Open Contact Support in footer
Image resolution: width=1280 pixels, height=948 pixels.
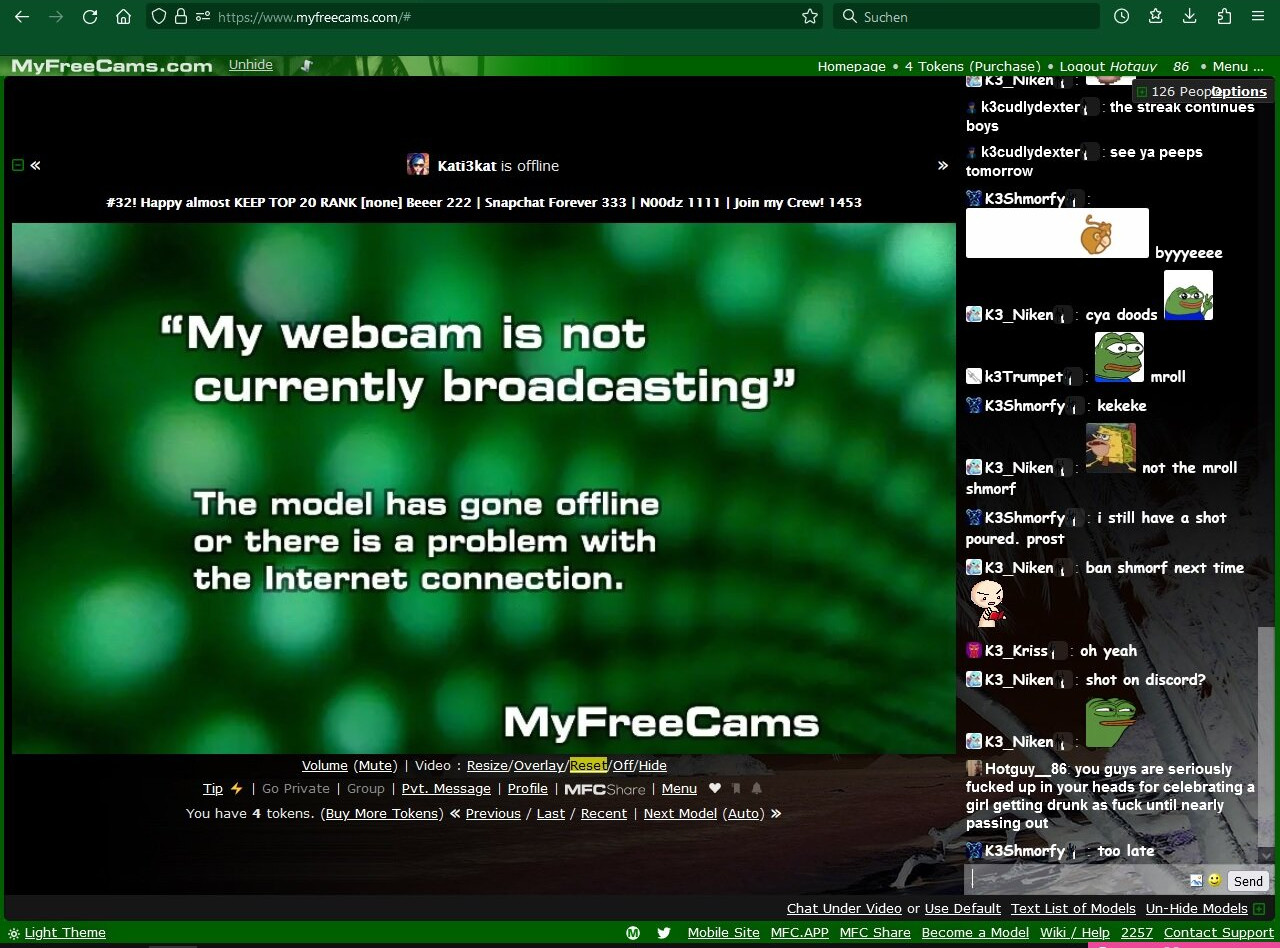[1219, 933]
